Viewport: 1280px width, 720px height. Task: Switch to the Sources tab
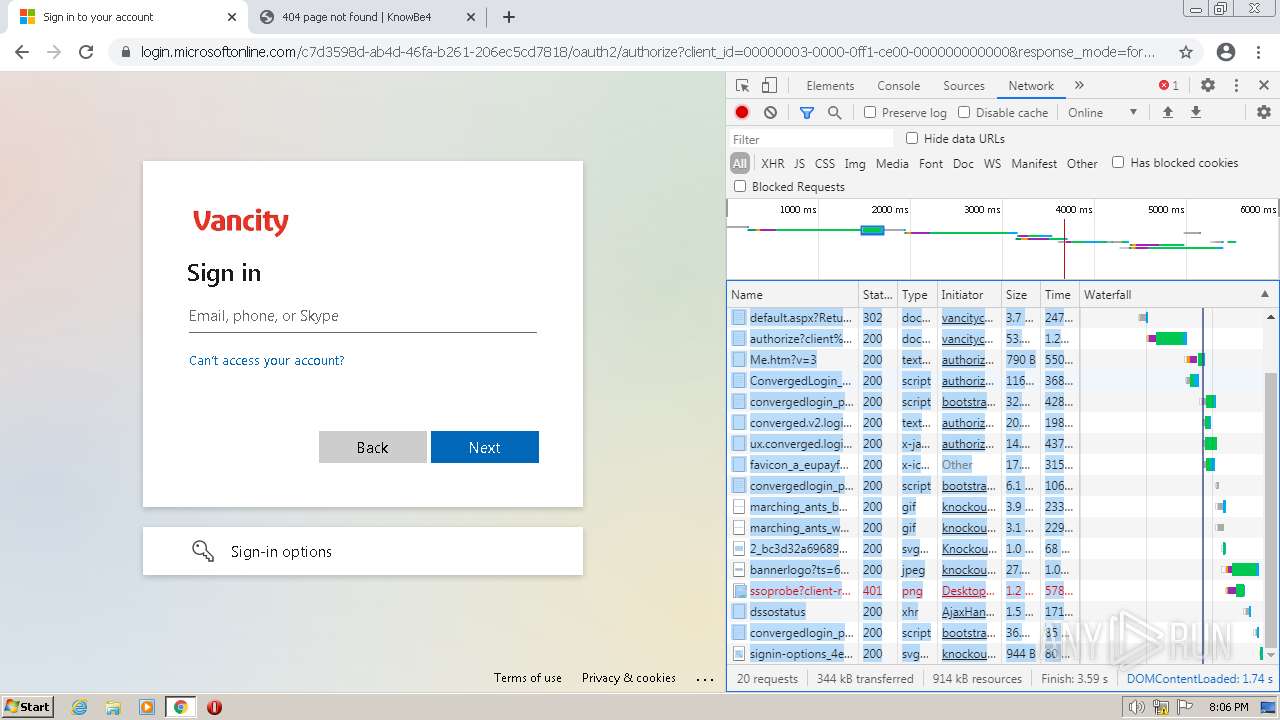pyautogui.click(x=964, y=86)
